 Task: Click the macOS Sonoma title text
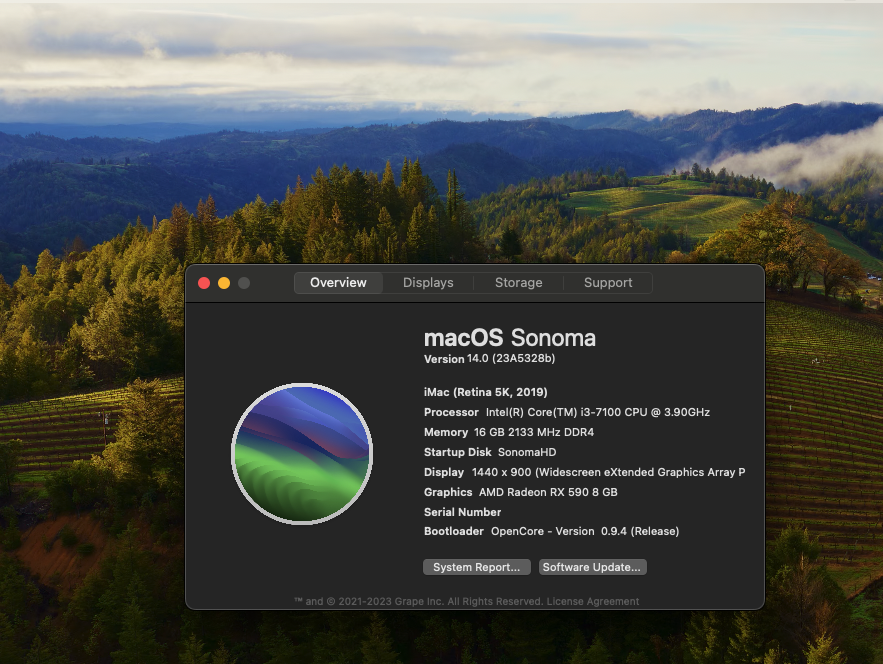509,338
